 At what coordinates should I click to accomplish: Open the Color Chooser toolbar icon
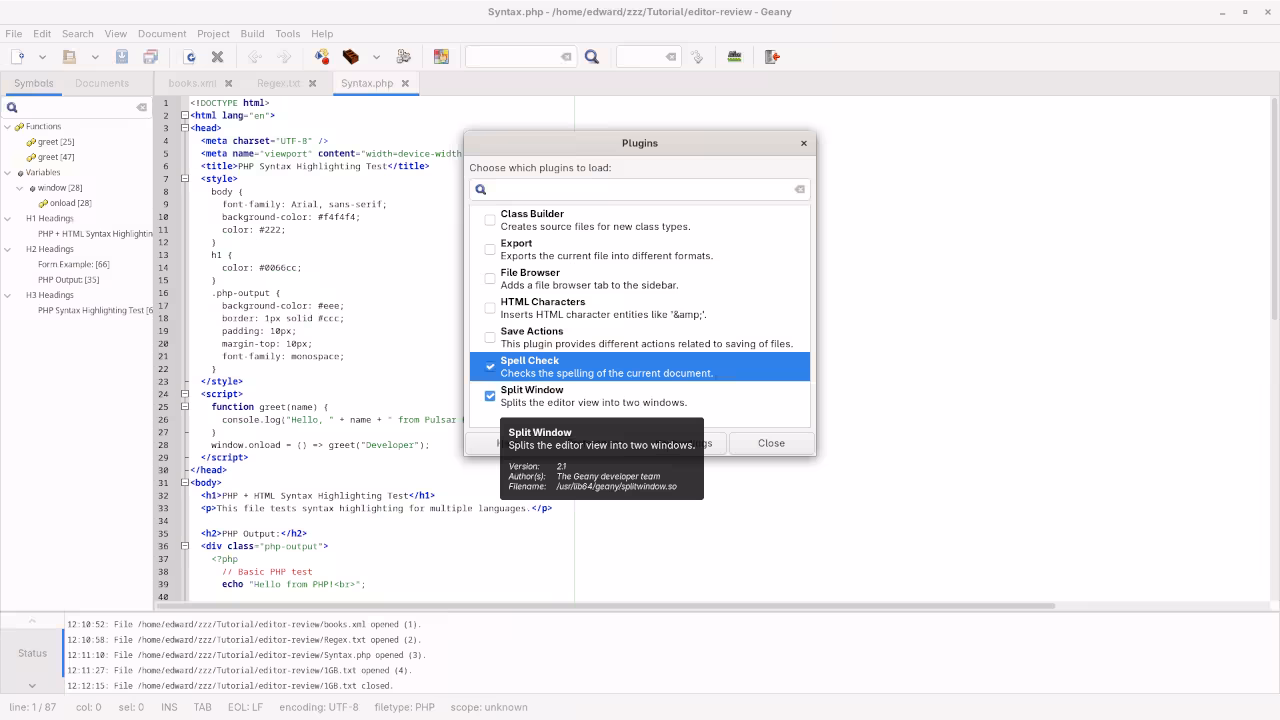pos(442,57)
